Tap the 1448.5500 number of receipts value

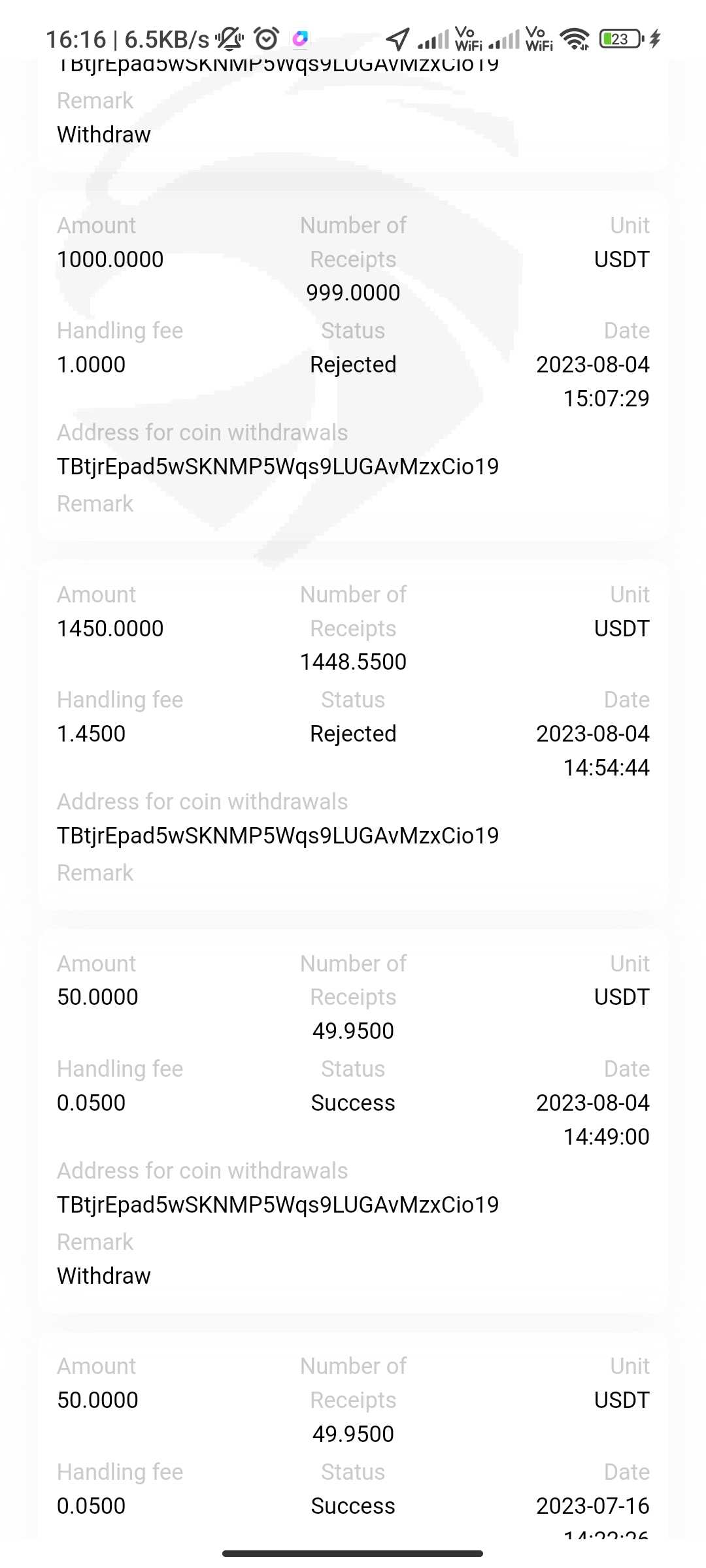click(353, 662)
